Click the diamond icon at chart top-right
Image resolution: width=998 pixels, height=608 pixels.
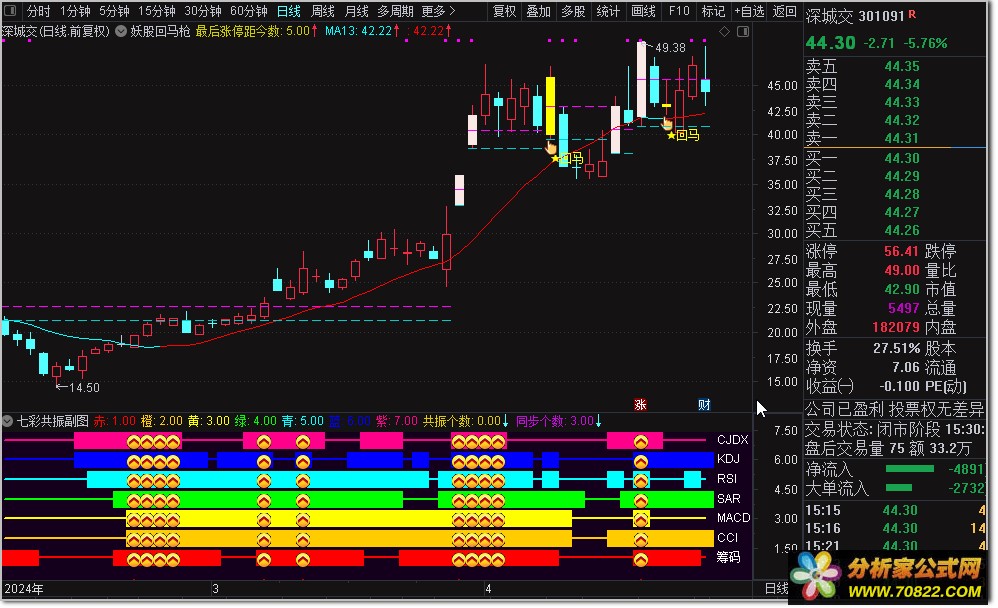tap(724, 31)
